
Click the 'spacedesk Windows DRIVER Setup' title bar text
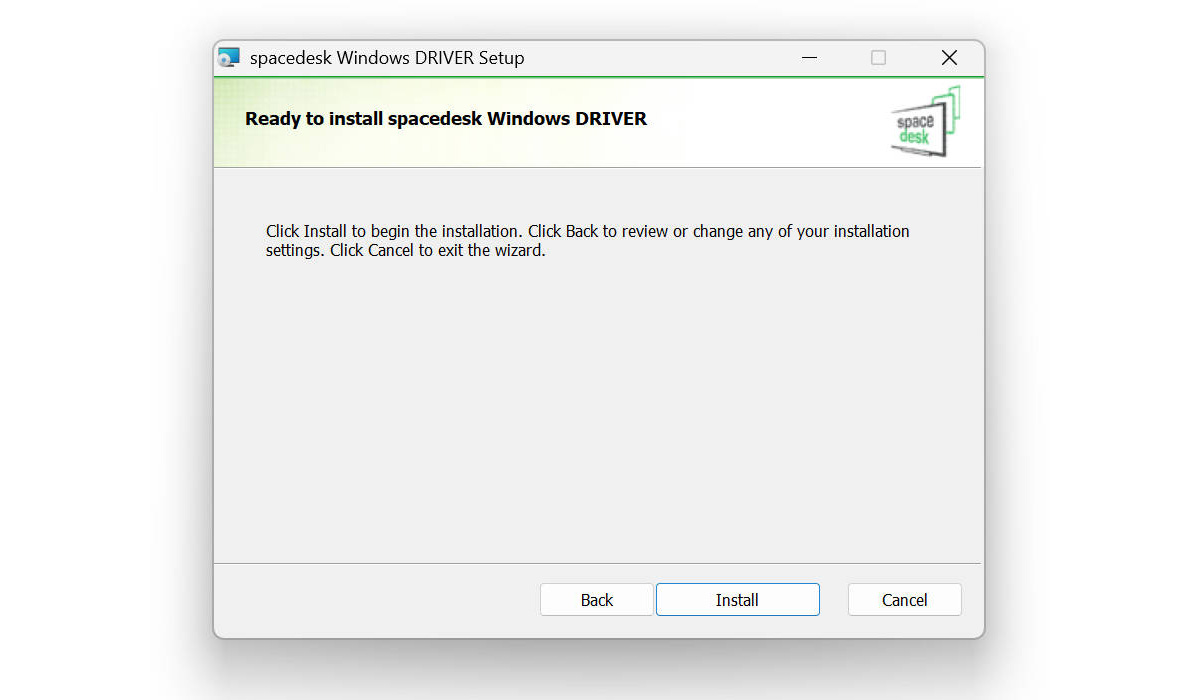[x=387, y=58]
